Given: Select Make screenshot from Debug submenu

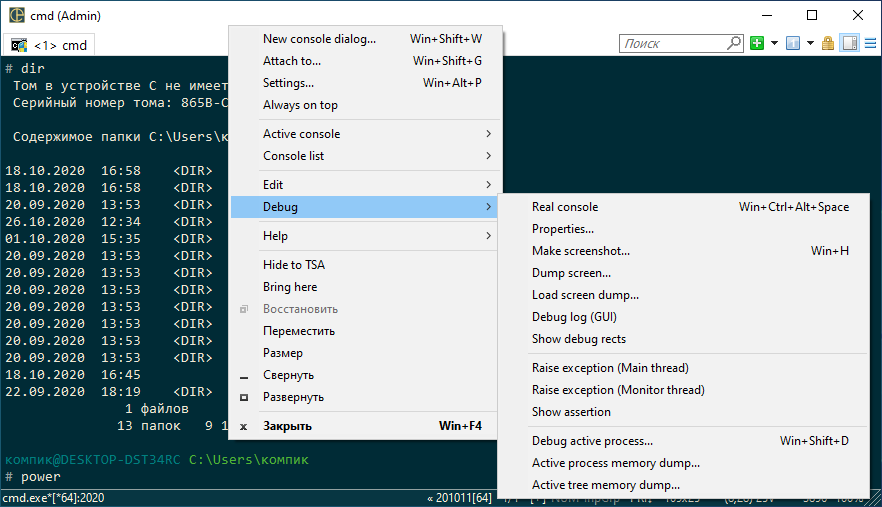Looking at the screenshot, I should [580, 251].
